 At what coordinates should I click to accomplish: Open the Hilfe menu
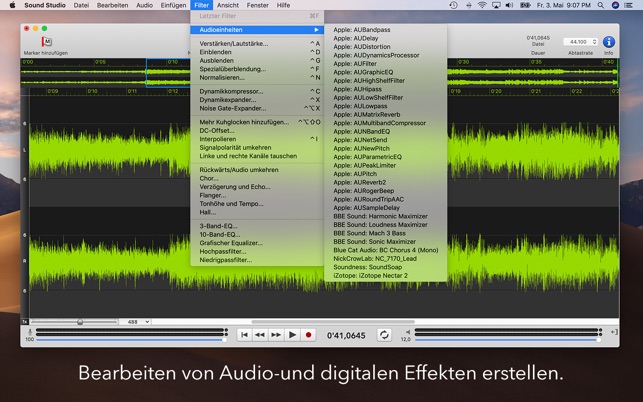tap(283, 5)
